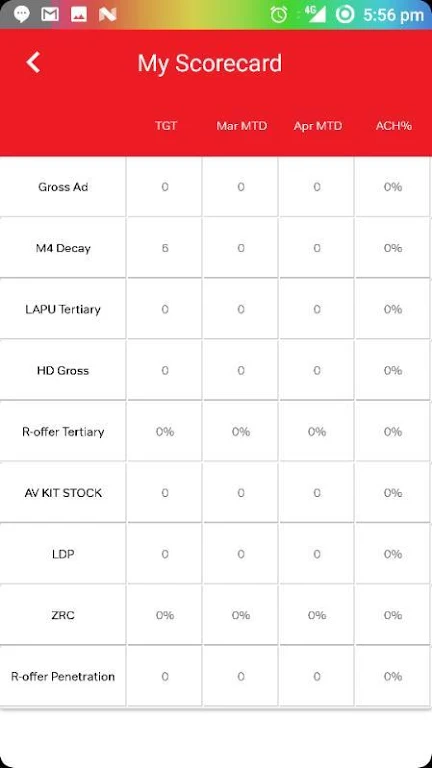
Task: Tap the HD Gross row label
Action: click(63, 370)
